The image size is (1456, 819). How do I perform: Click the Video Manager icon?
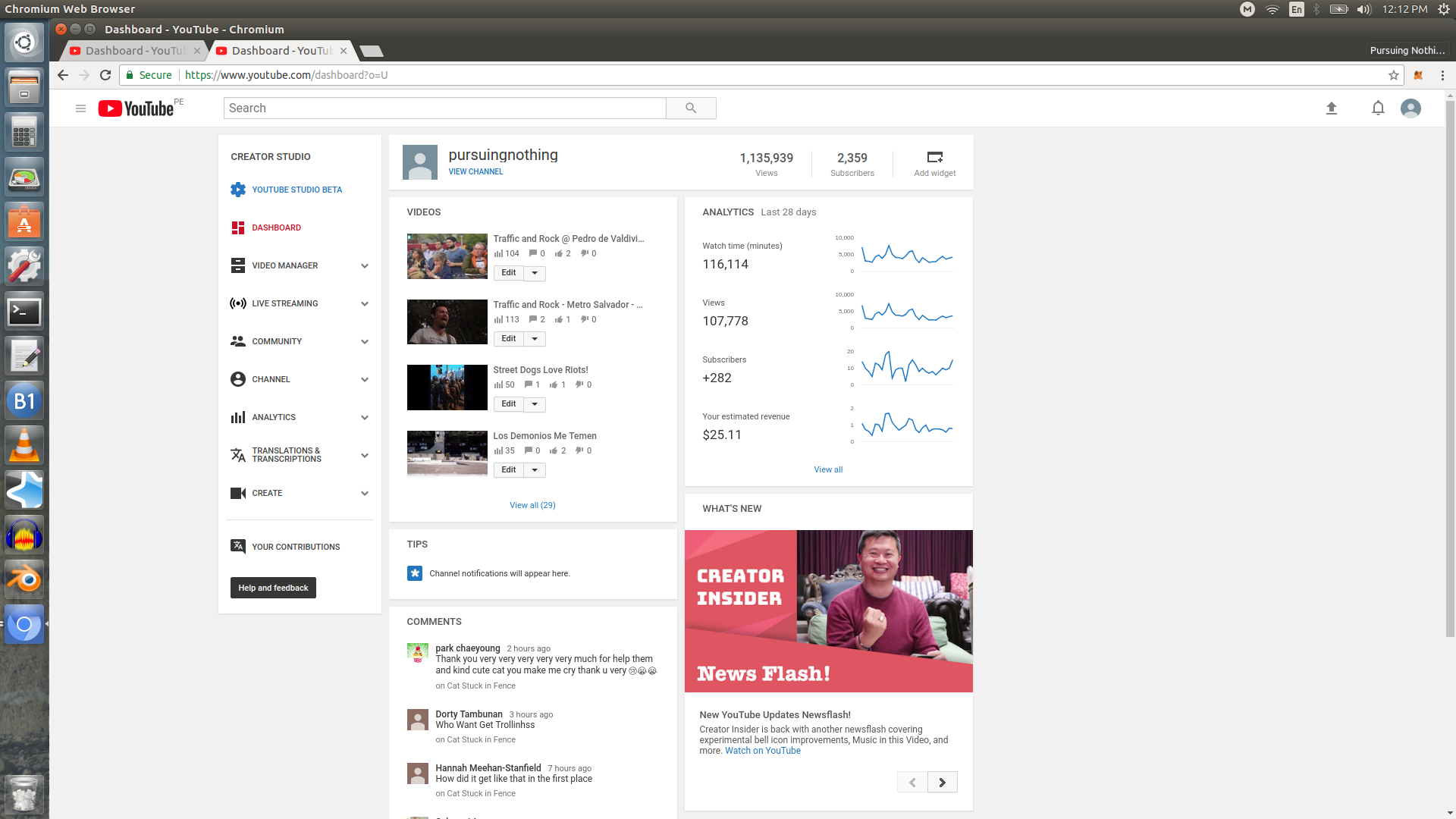238,265
